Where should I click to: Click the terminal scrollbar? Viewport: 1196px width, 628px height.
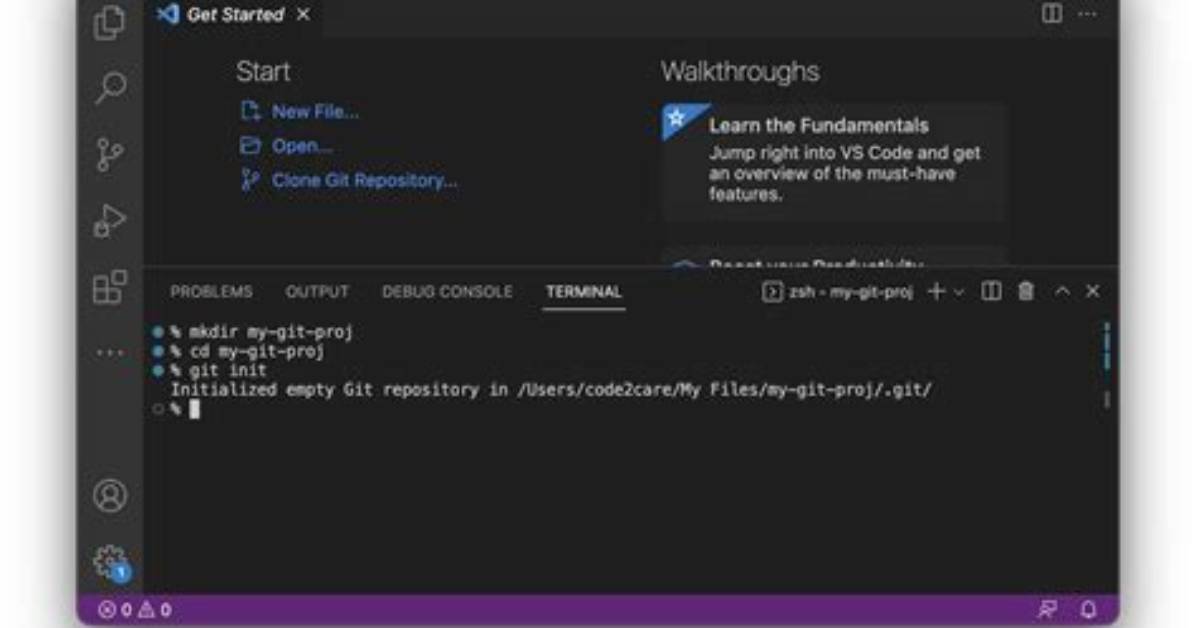(1107, 366)
